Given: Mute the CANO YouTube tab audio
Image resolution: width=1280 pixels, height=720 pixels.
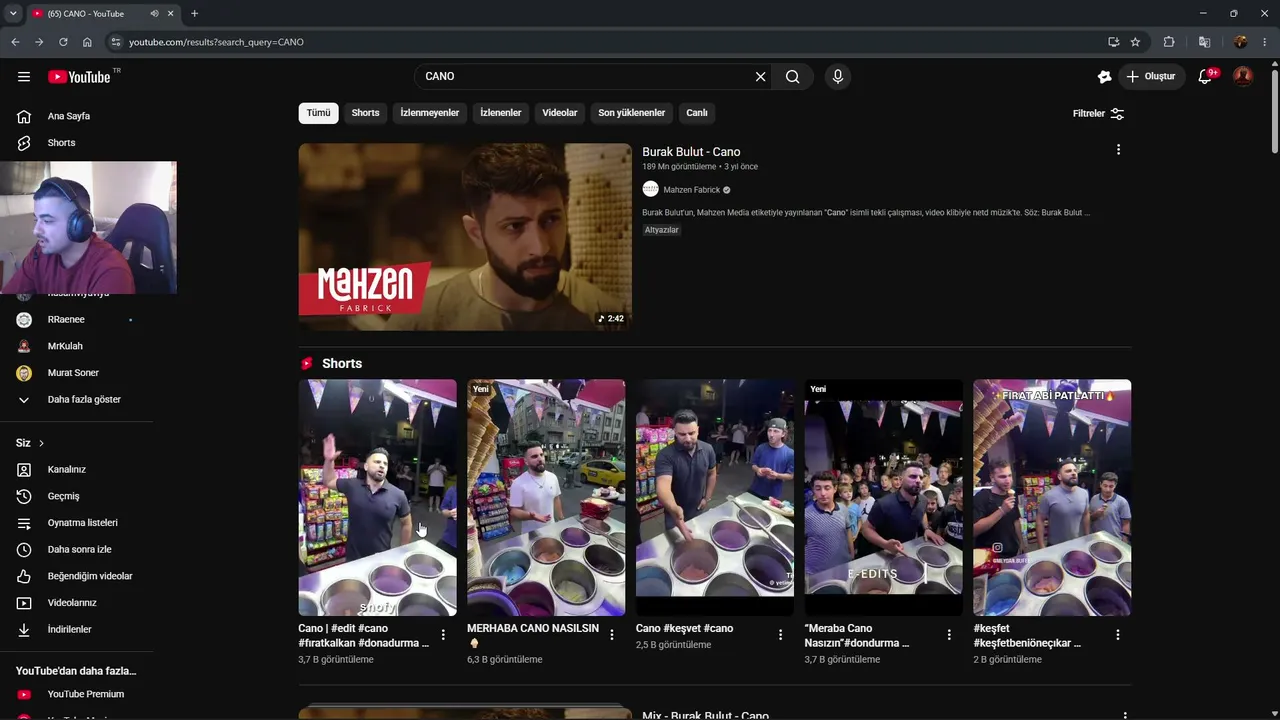Looking at the screenshot, I should 154,14.
